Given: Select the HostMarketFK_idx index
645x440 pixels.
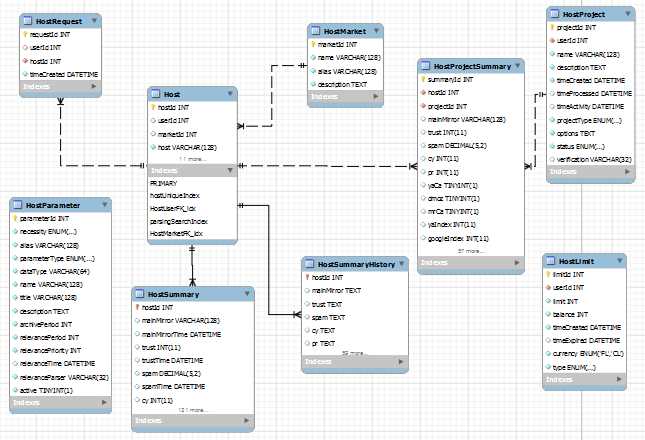Looking at the screenshot, I should (176, 234).
